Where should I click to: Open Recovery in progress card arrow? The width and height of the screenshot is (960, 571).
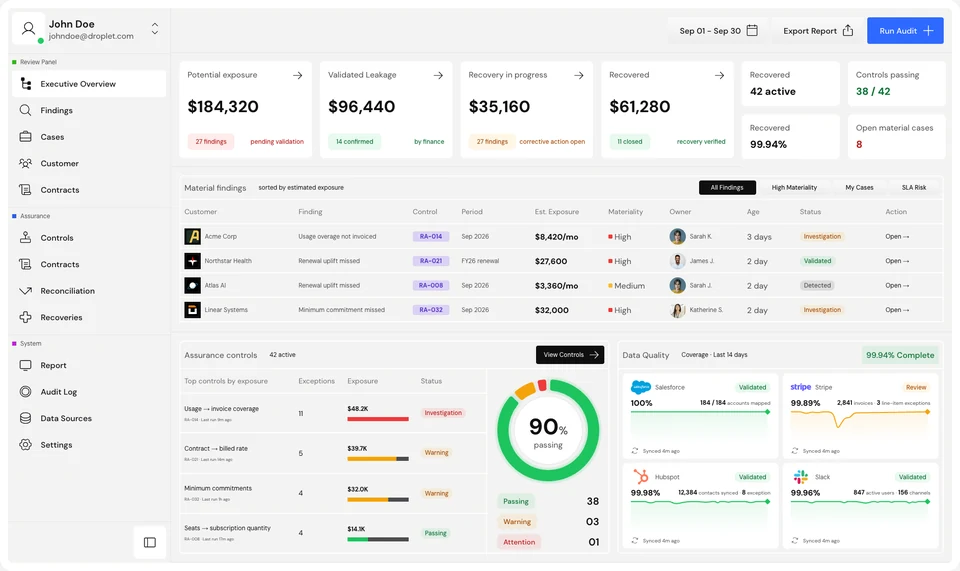579,75
